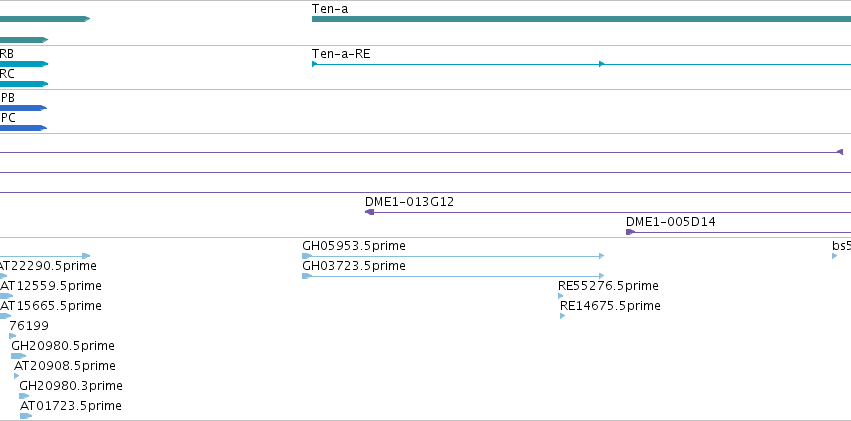851x421 pixels.
Task: Click the Ten-a-RE intron mid arrow
Action: [601, 64]
